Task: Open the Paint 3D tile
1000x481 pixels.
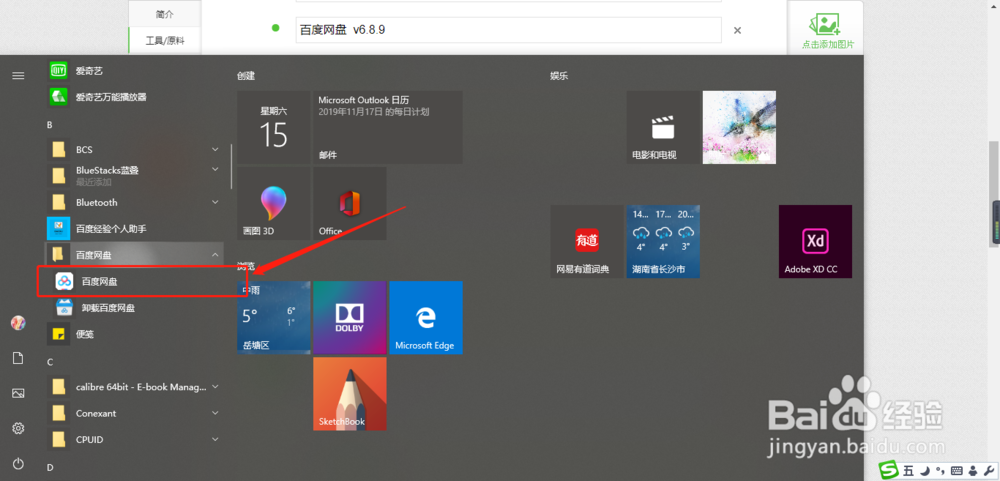Action: [x=274, y=204]
